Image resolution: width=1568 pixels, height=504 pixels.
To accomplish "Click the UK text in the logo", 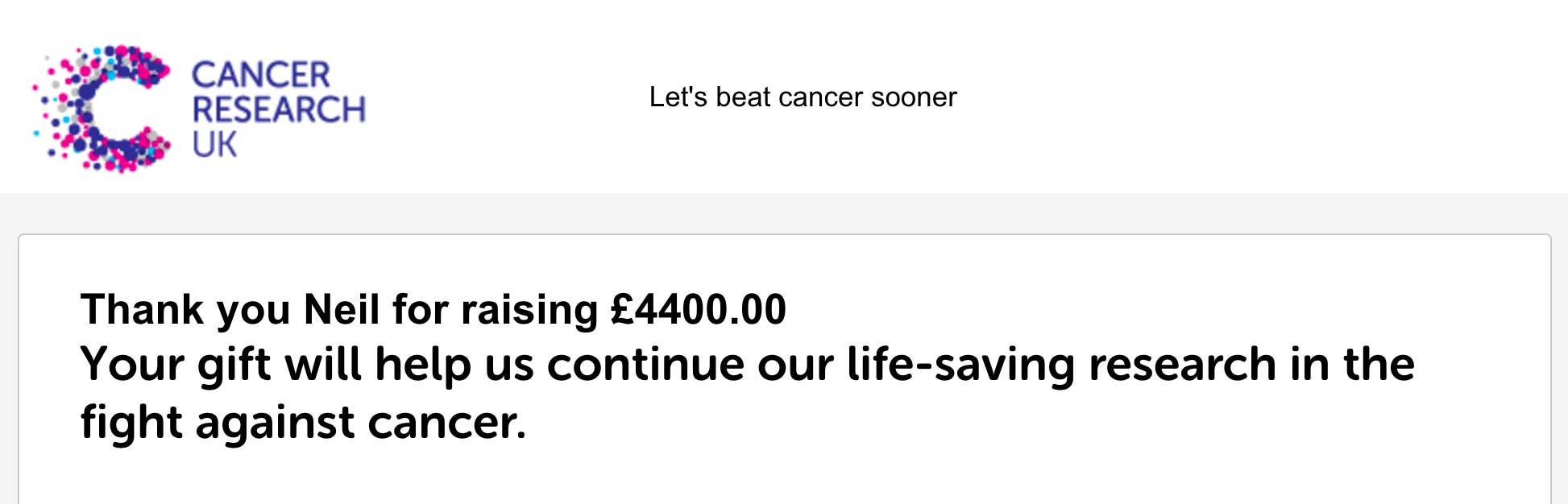I will 214,145.
